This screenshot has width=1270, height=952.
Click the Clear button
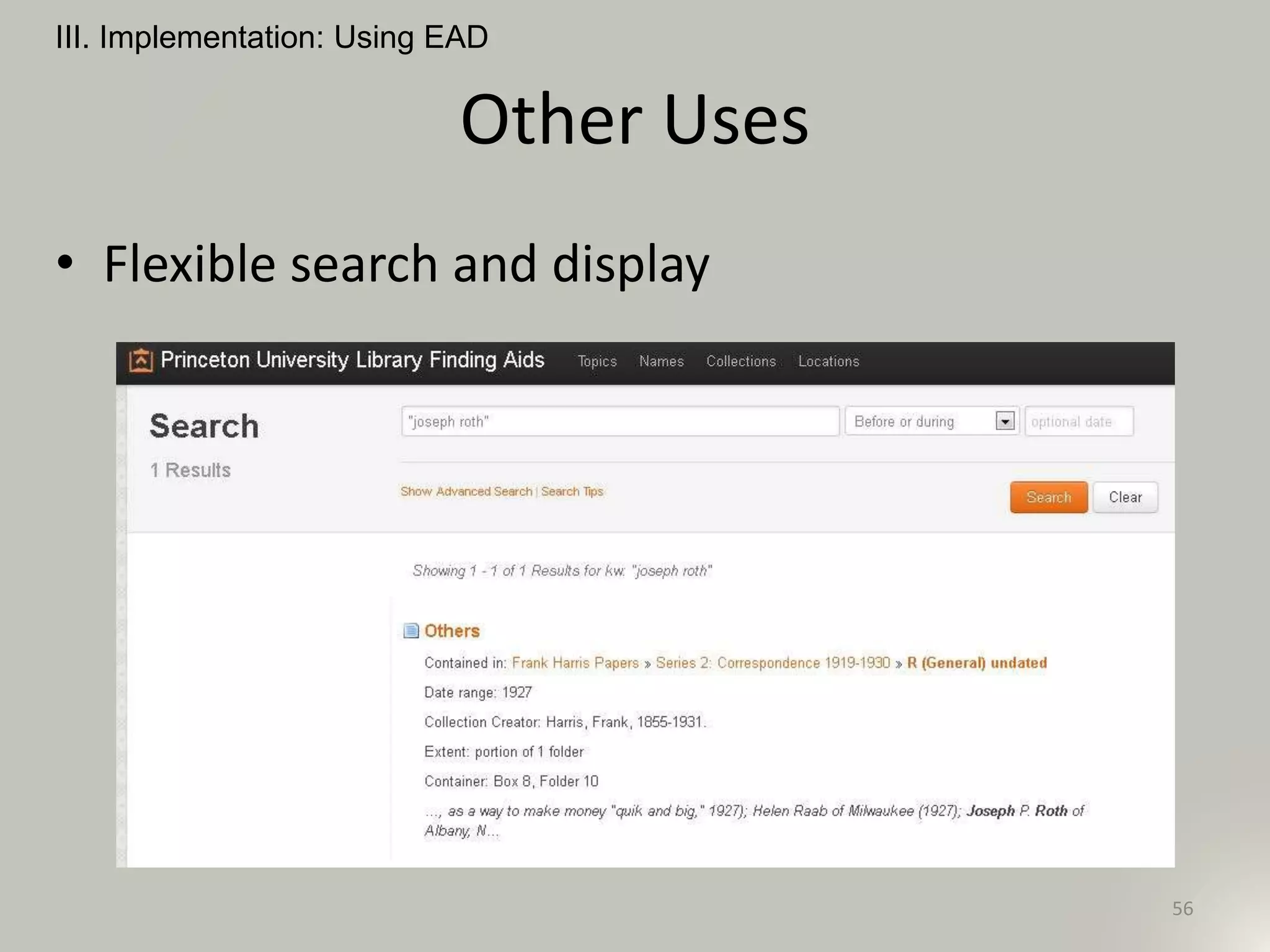click(1125, 497)
